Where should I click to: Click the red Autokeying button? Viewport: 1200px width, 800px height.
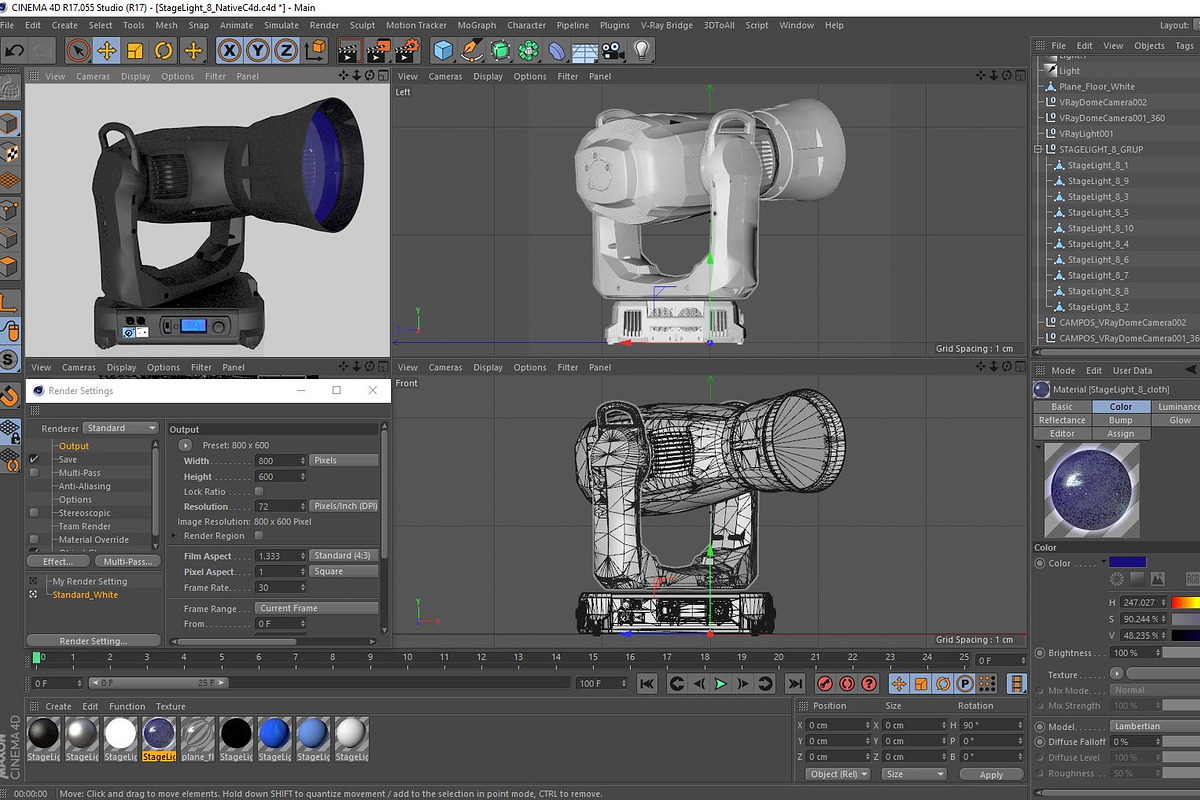click(847, 684)
